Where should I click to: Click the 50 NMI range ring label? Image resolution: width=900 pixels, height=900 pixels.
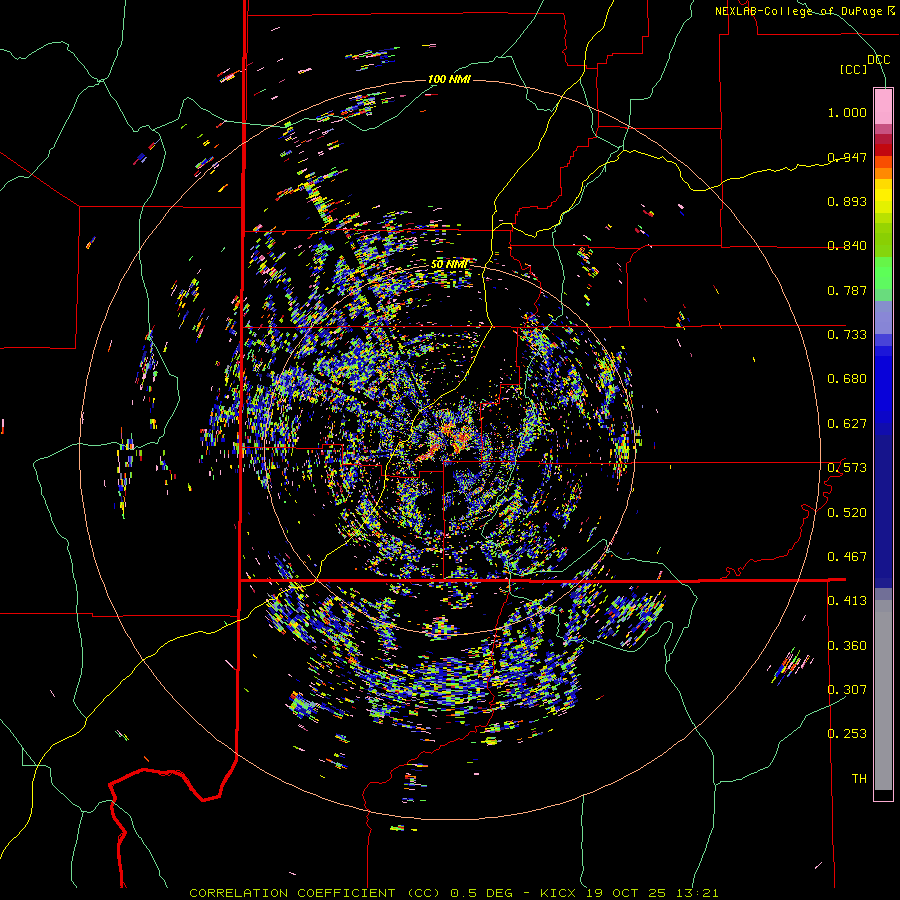click(x=449, y=264)
